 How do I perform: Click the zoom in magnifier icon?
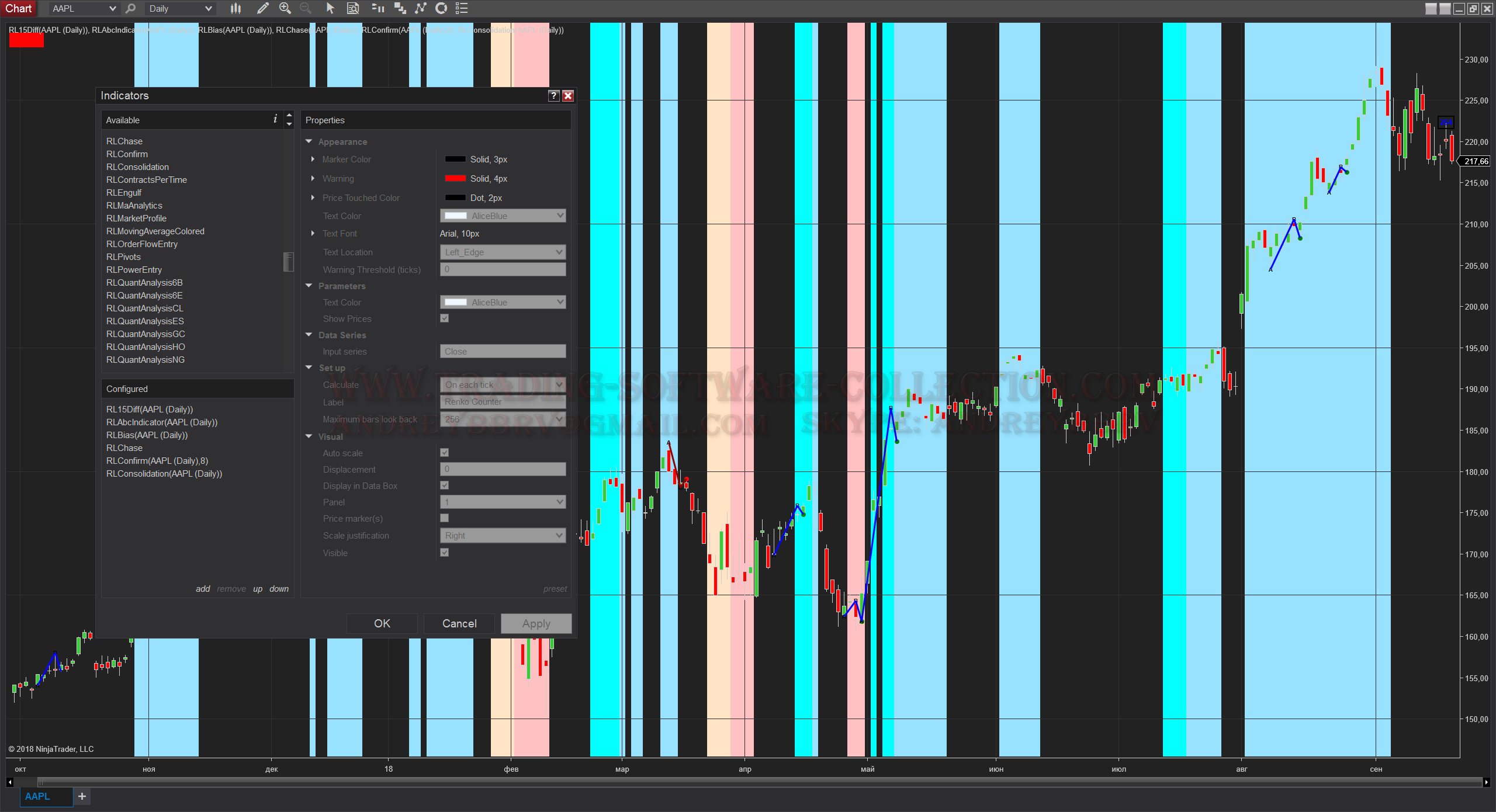point(285,8)
